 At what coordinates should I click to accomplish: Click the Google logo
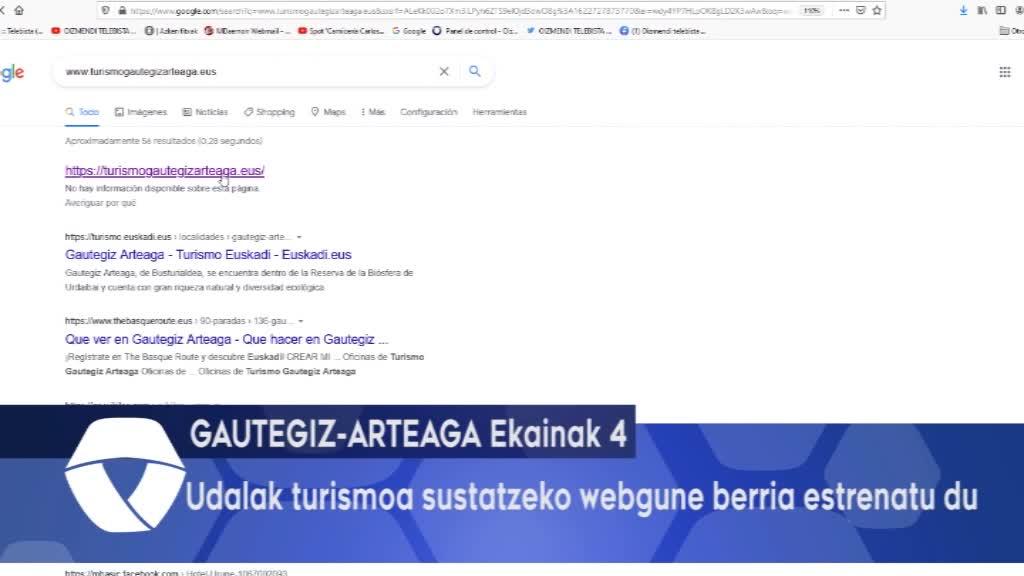[x=12, y=72]
